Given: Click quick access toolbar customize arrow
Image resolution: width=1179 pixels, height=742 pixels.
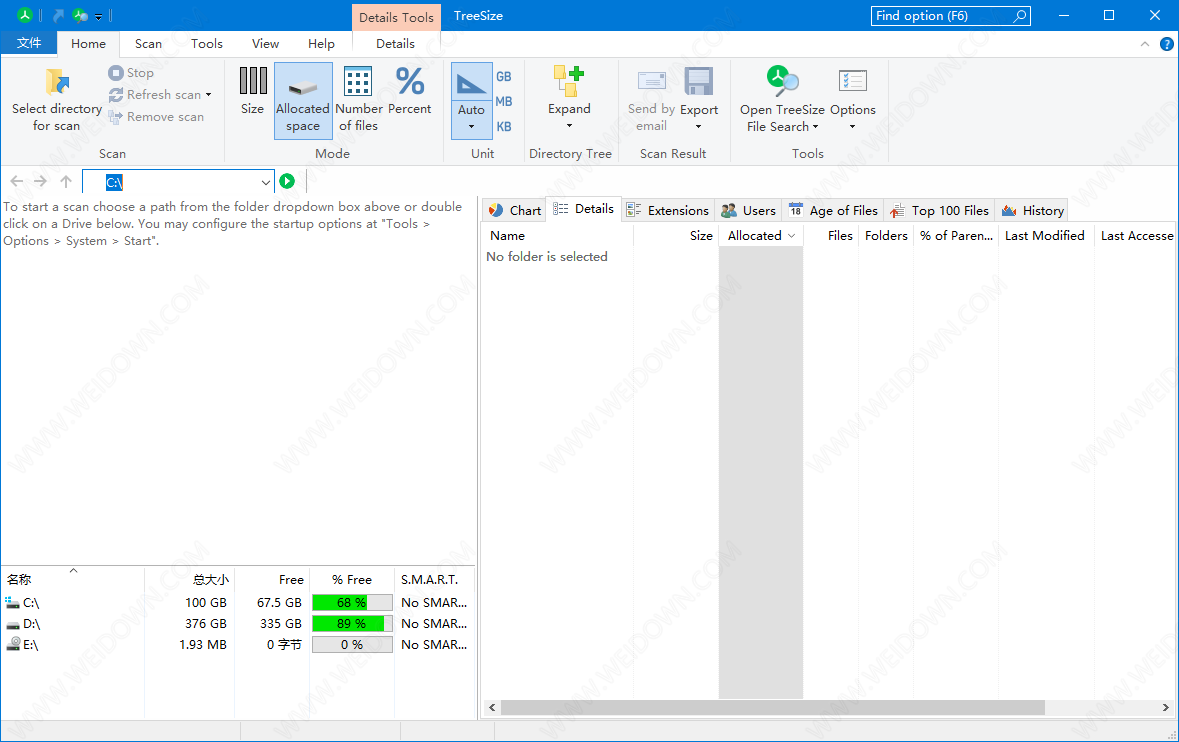Looking at the screenshot, I should point(99,16).
